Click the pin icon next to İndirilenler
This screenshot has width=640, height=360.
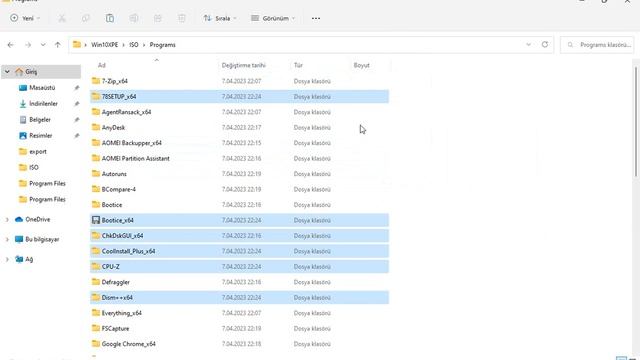[77, 104]
